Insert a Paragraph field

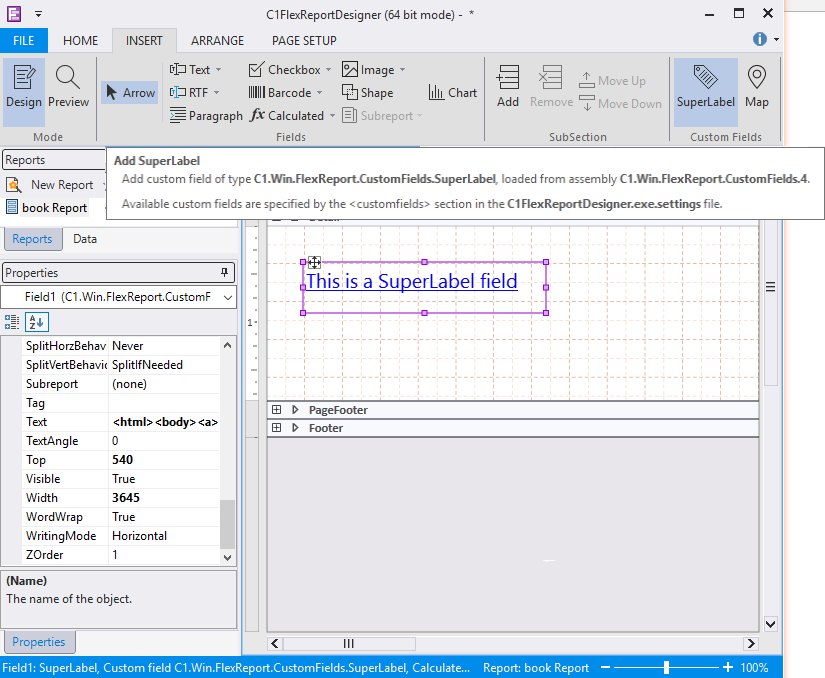click(206, 116)
